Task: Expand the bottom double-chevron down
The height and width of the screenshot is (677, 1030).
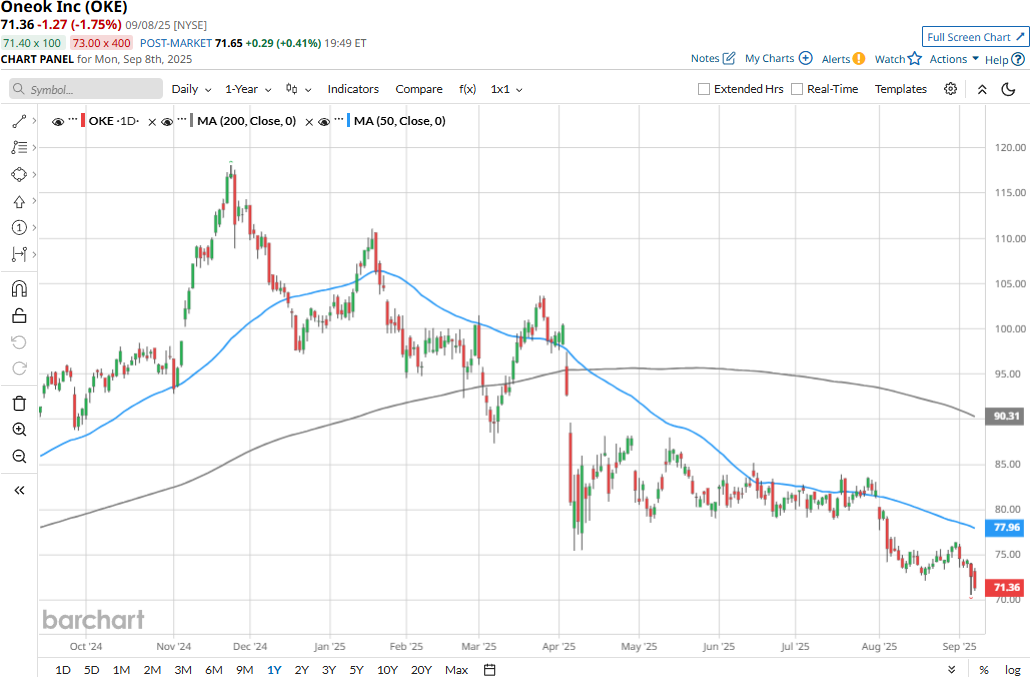Action: 951,670
